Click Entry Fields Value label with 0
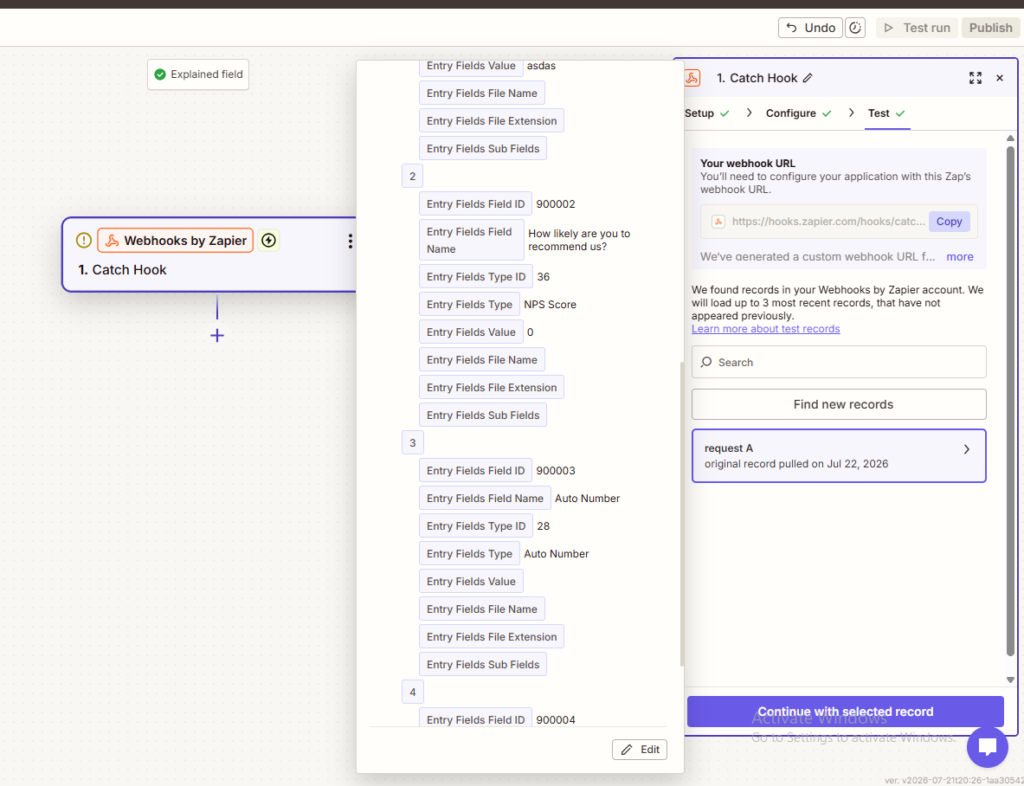This screenshot has width=1024, height=786. (x=471, y=332)
